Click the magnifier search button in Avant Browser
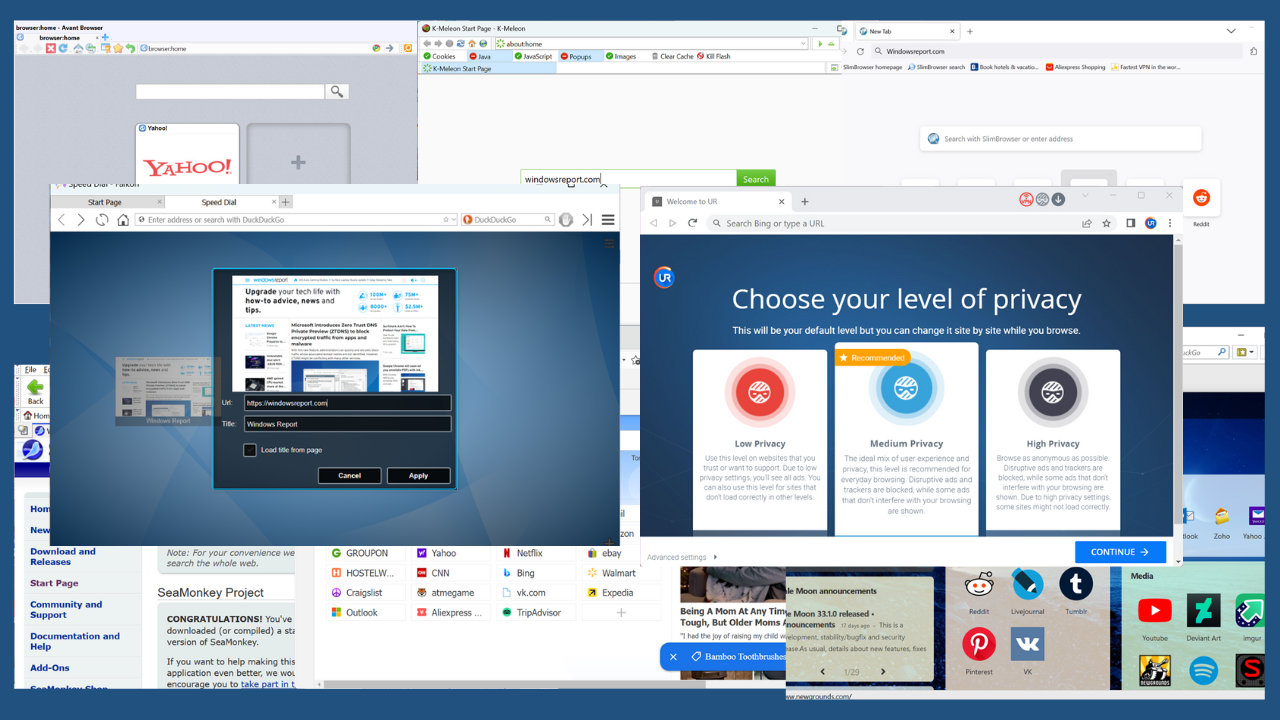 coord(337,91)
